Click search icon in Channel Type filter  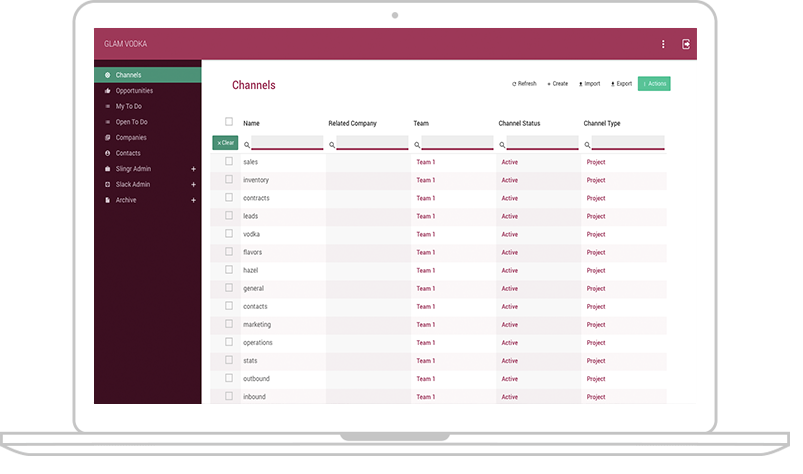pyautogui.click(x=587, y=145)
